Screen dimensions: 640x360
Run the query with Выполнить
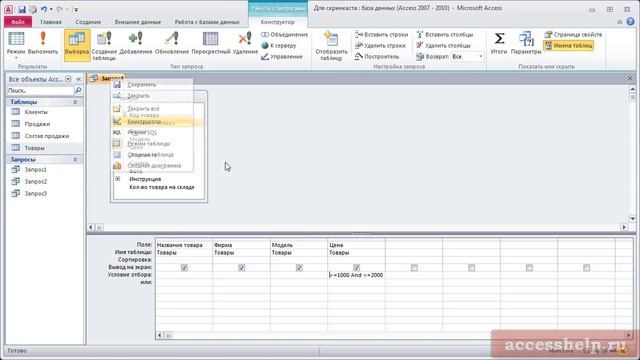[x=42, y=43]
